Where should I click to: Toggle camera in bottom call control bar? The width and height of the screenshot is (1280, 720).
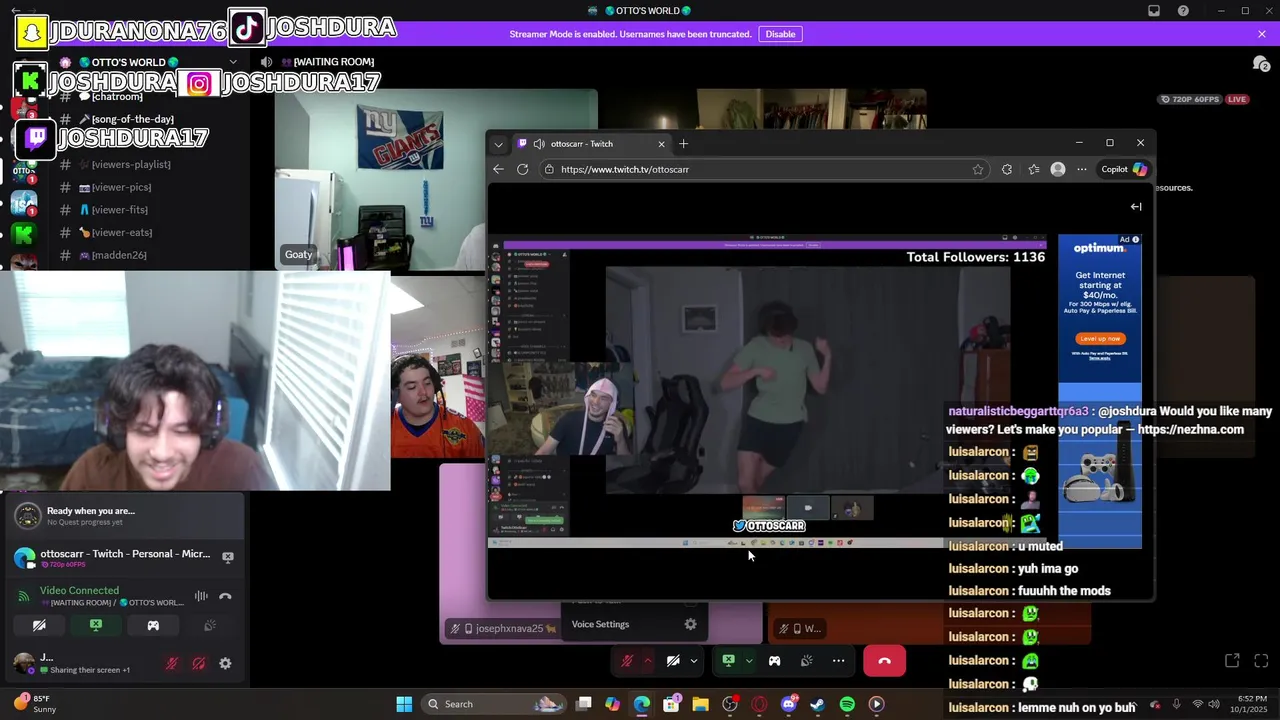pyautogui.click(x=673, y=661)
